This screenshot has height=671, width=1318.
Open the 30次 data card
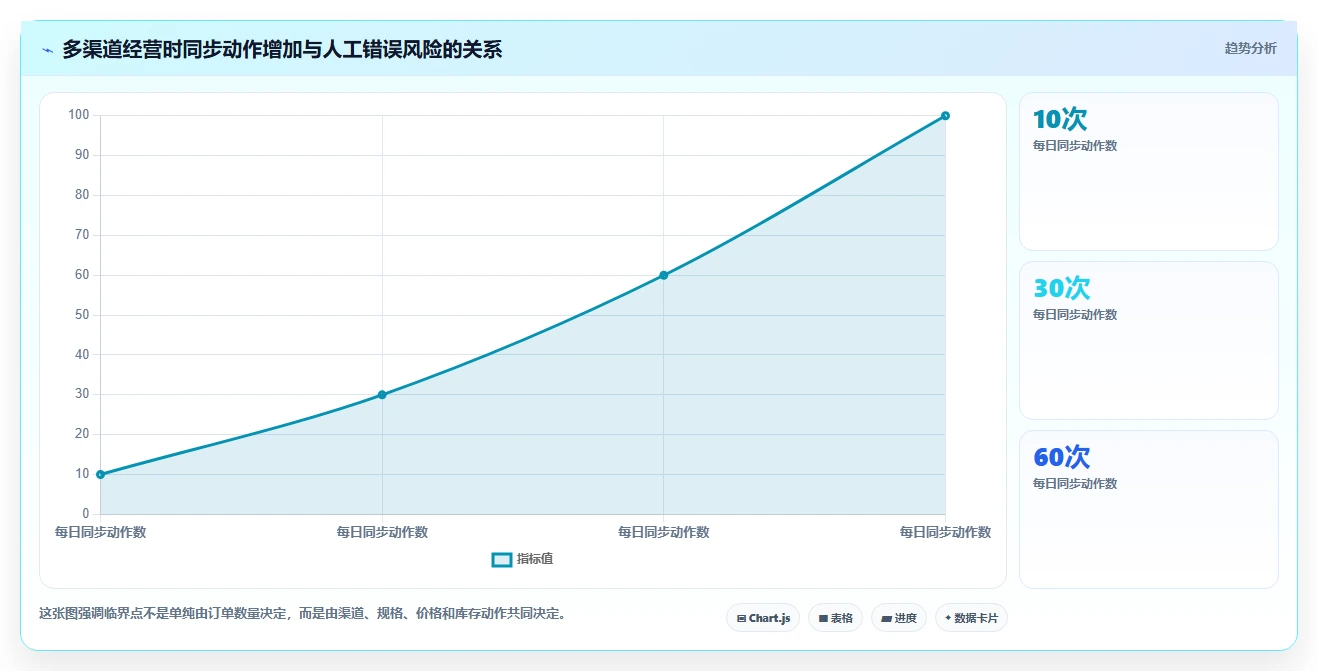pos(1148,340)
